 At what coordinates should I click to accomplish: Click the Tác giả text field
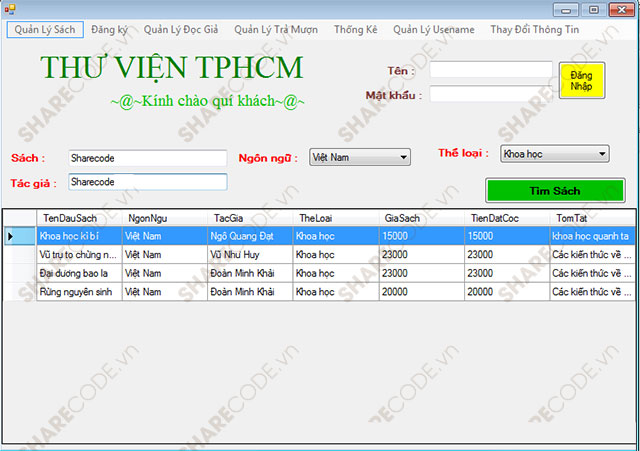147,182
